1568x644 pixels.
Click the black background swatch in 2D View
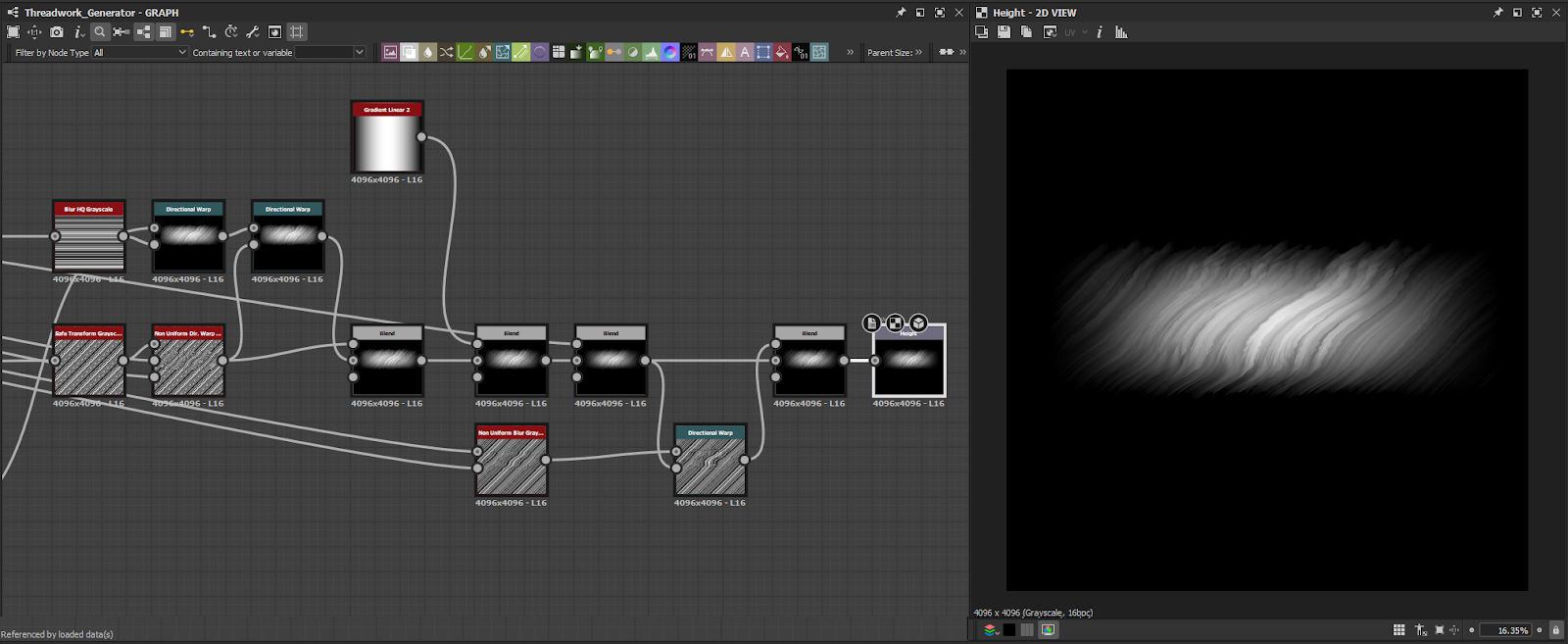point(1009,630)
